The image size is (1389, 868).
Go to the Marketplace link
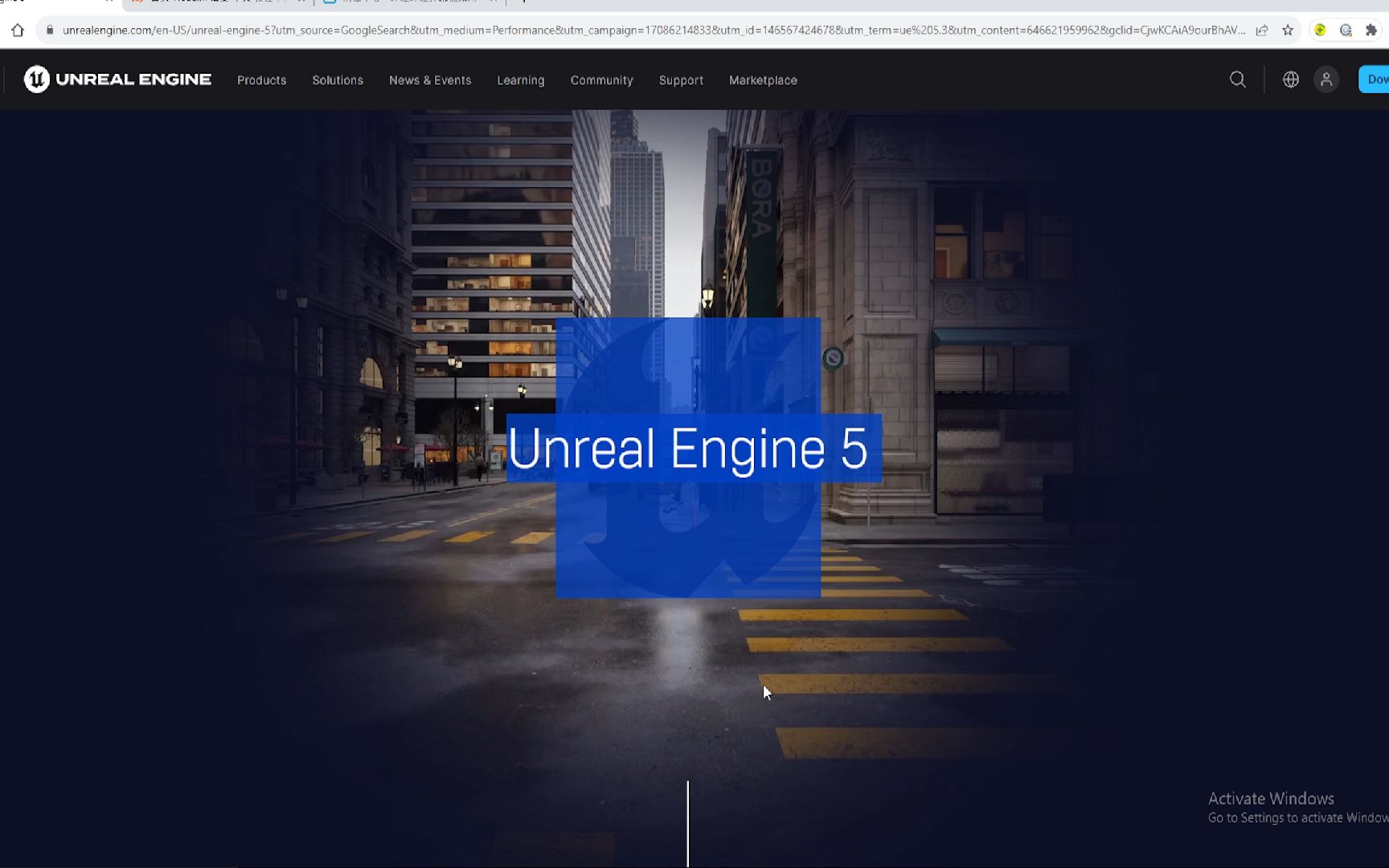[x=763, y=80]
